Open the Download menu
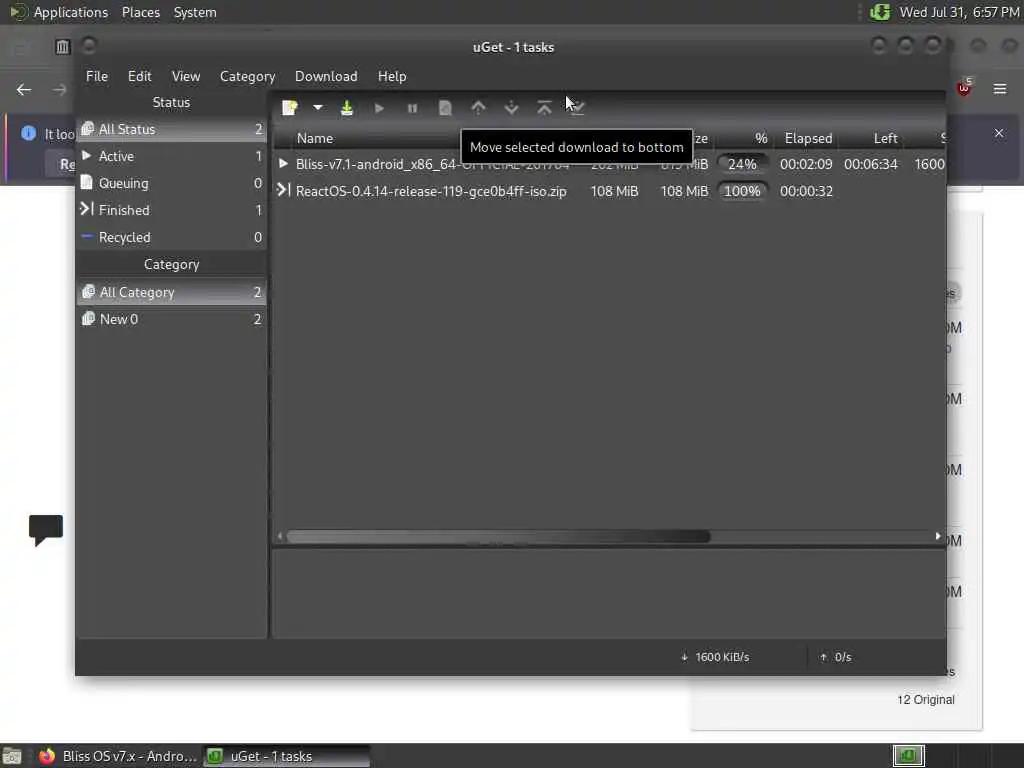1024x768 pixels. click(326, 76)
